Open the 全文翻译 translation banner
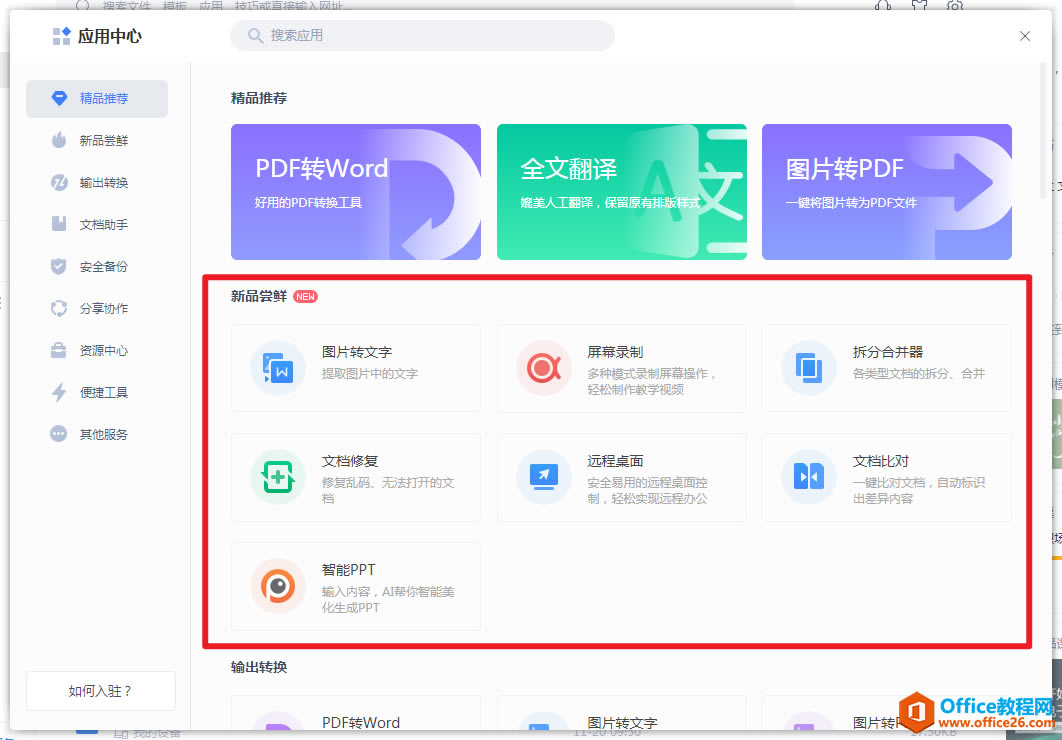This screenshot has width=1062, height=740. [x=621, y=192]
